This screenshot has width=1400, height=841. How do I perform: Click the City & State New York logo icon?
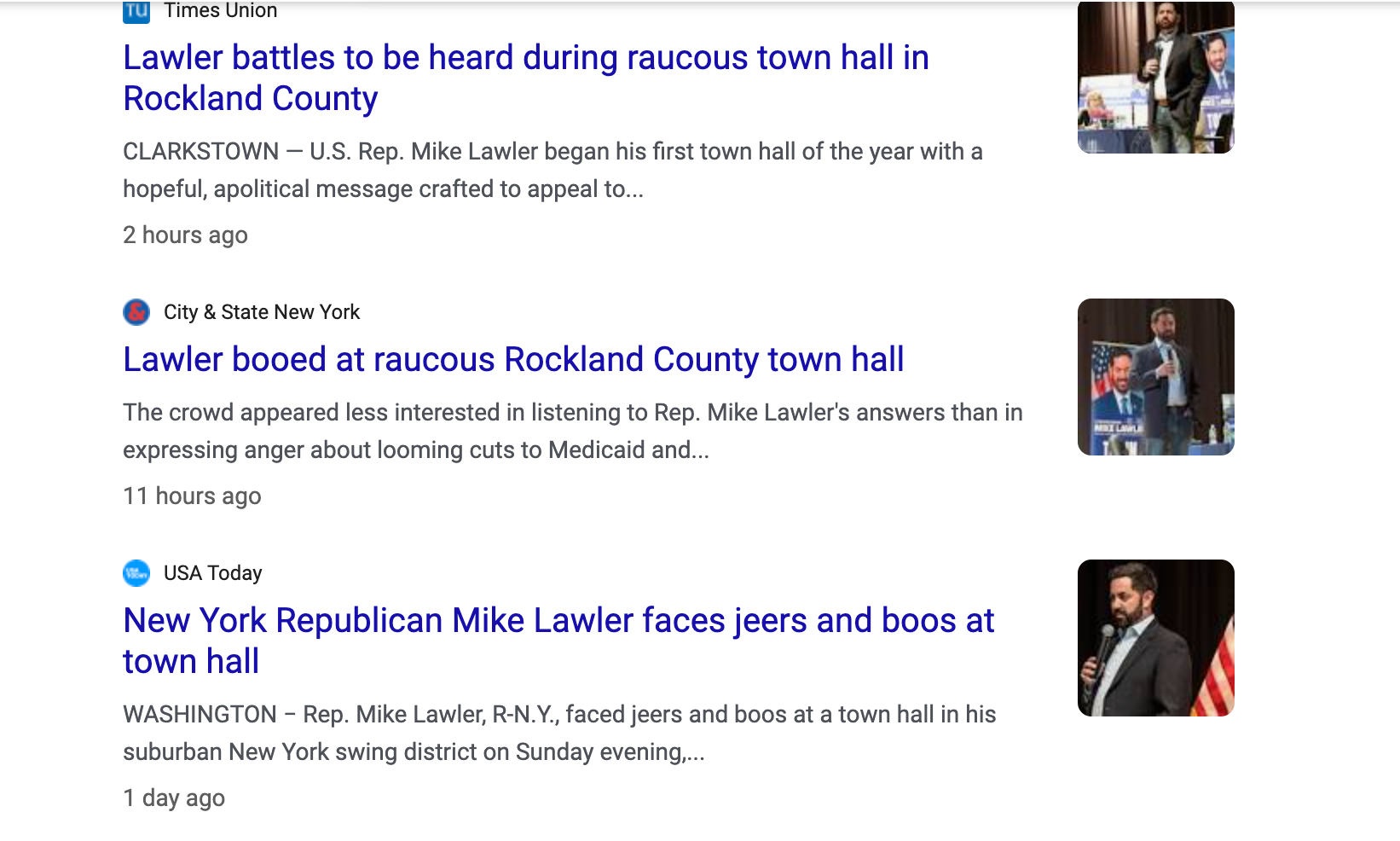point(136,312)
